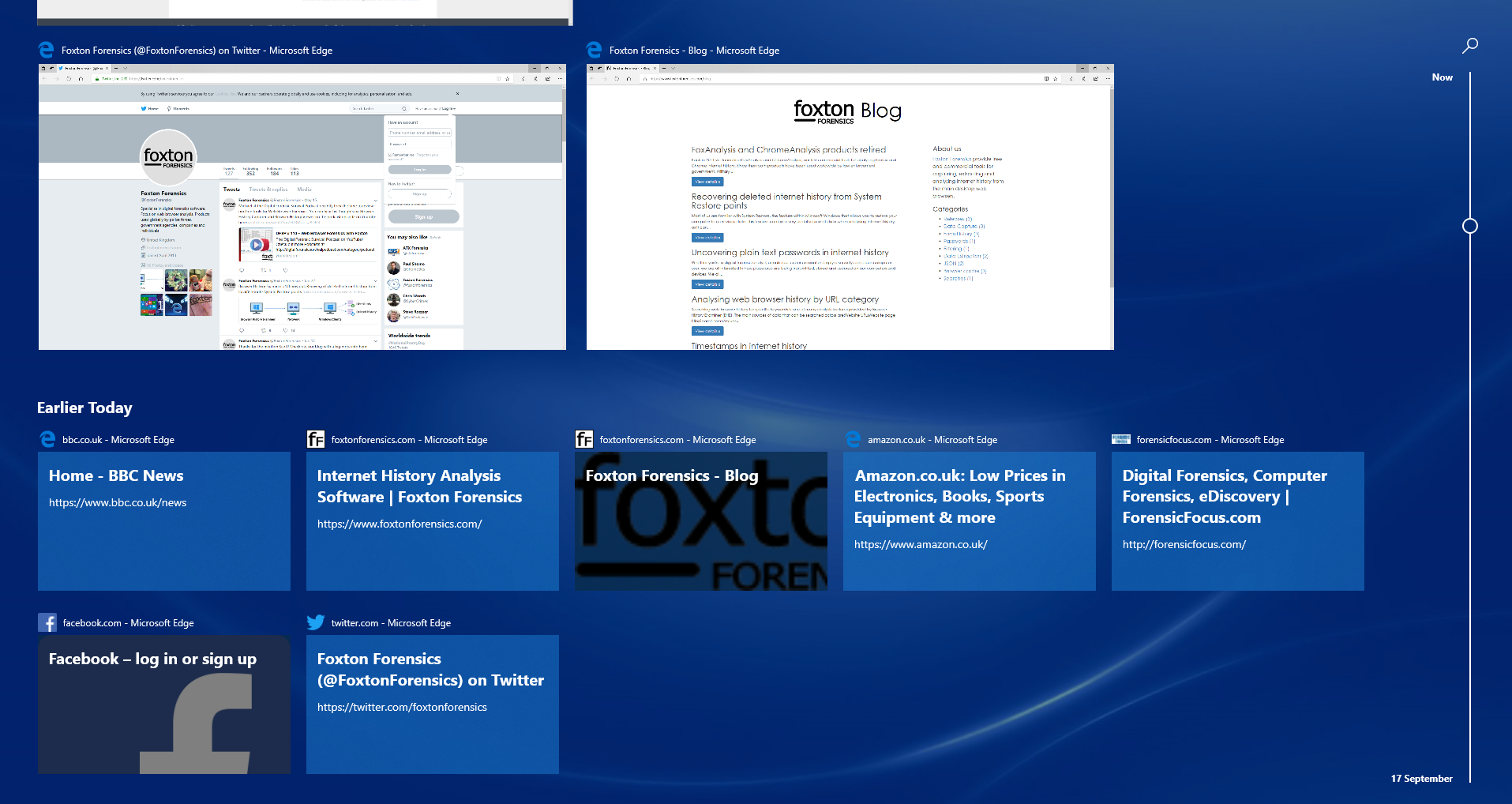Click 'amazon.co.uk - Microsoft Edge' label
Screen dimensions: 1512x804
point(932,440)
